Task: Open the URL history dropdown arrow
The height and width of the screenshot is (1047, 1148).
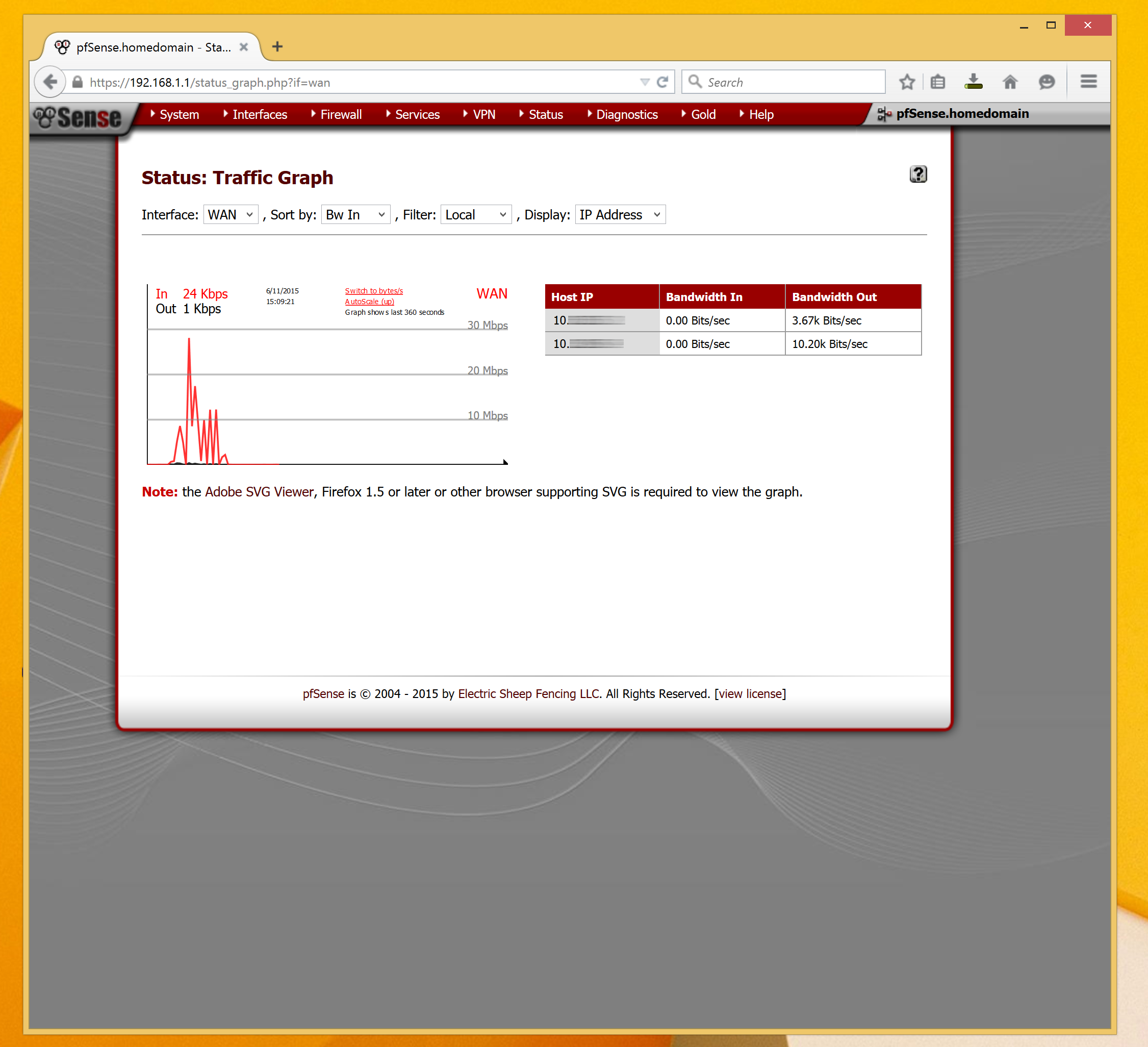Action: (x=645, y=82)
